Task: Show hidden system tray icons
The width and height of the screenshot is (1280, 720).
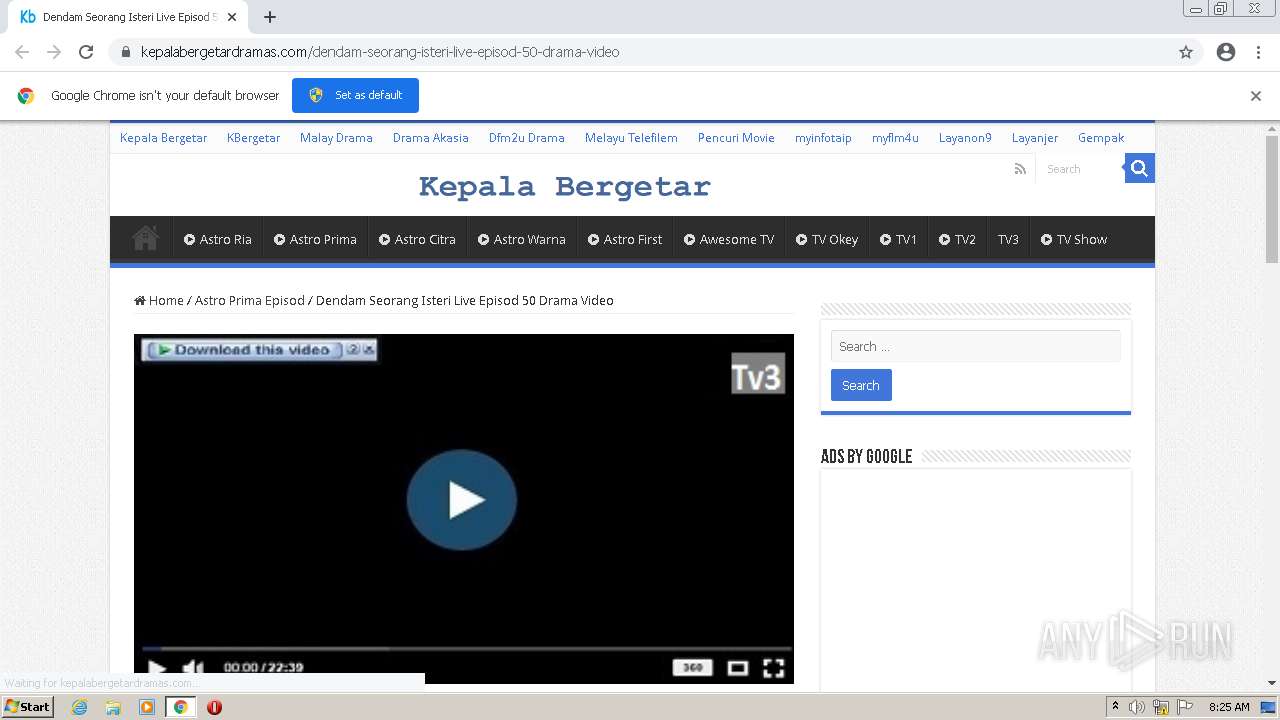Action: click(x=1115, y=707)
